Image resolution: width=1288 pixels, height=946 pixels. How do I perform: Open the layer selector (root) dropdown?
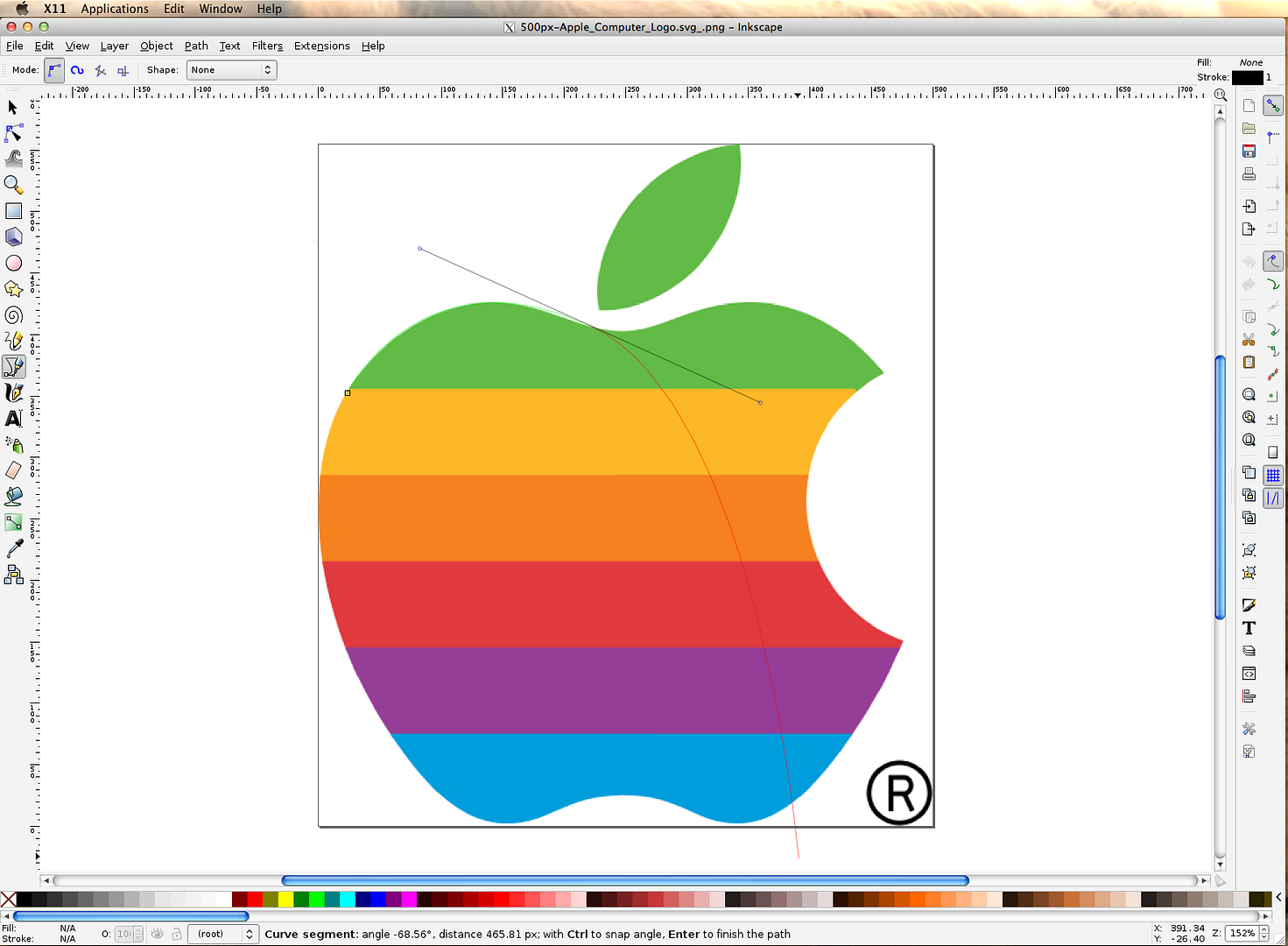point(222,934)
